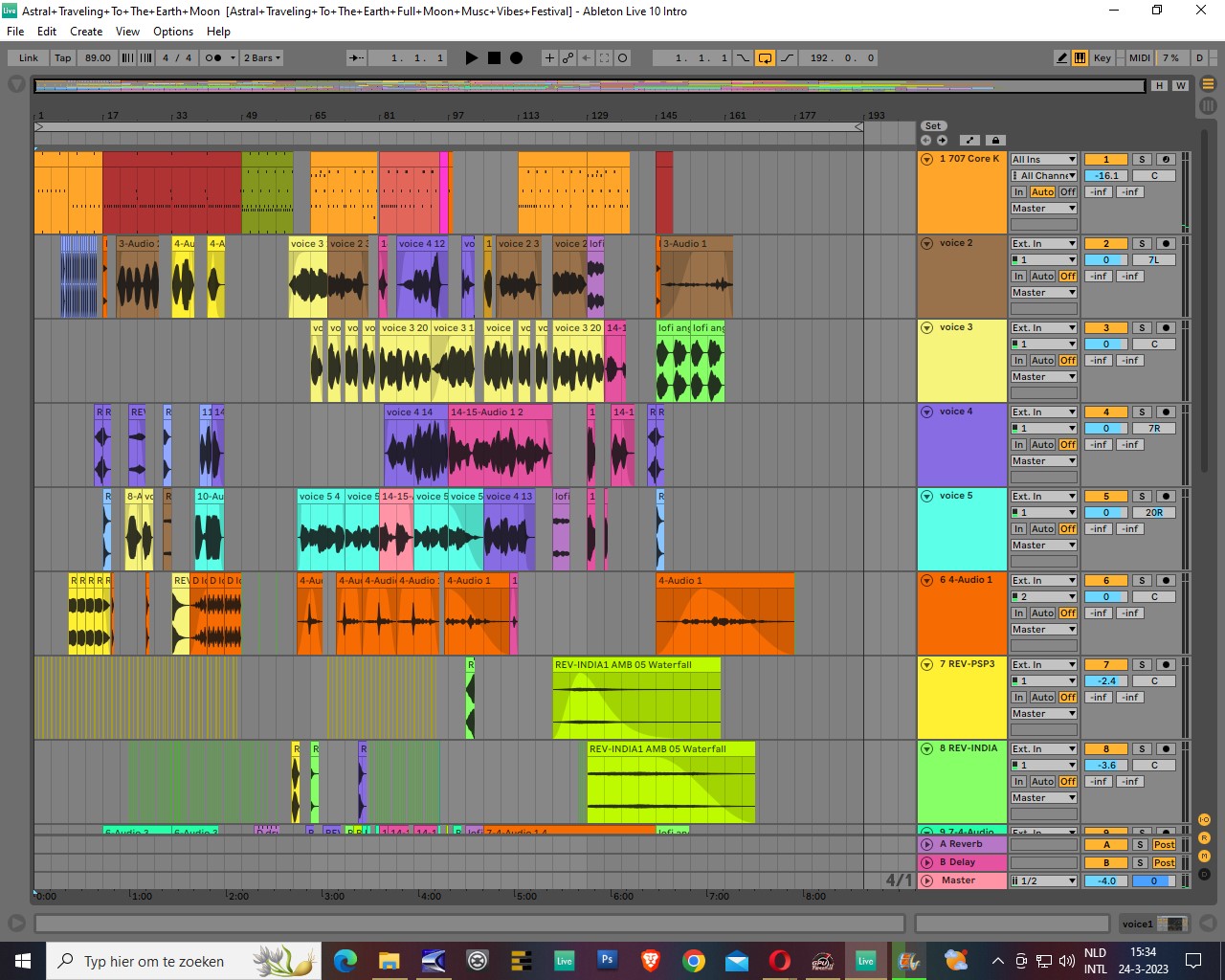
Task: Open Ext. In dropdown on voice 3
Action: click(x=1044, y=328)
